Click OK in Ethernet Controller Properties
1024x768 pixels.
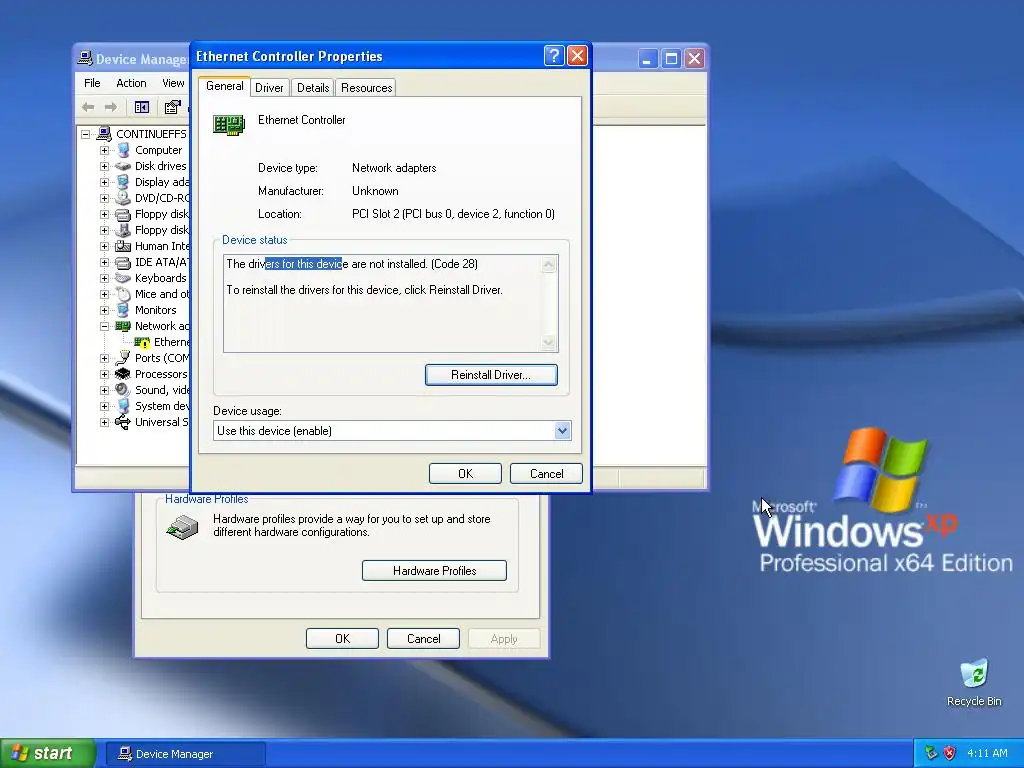pyautogui.click(x=465, y=473)
